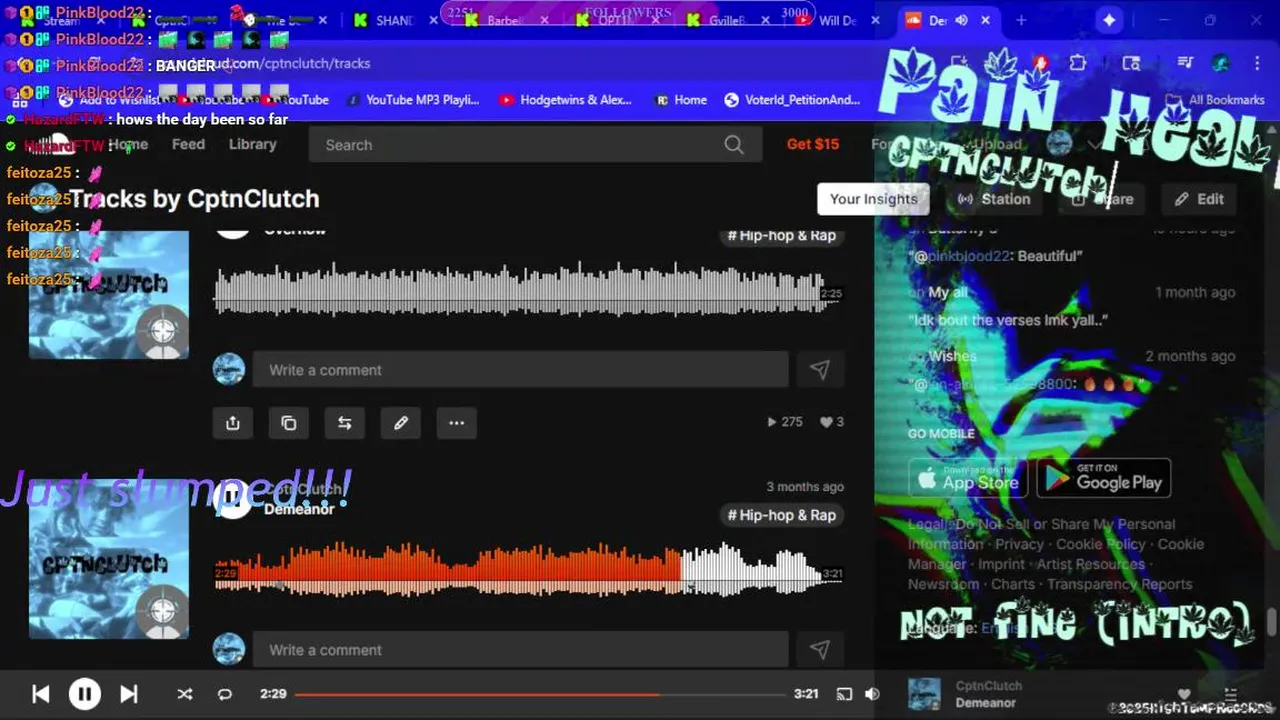Mute the player volume speaker icon
Image resolution: width=1280 pixels, height=720 pixels.
click(x=872, y=694)
